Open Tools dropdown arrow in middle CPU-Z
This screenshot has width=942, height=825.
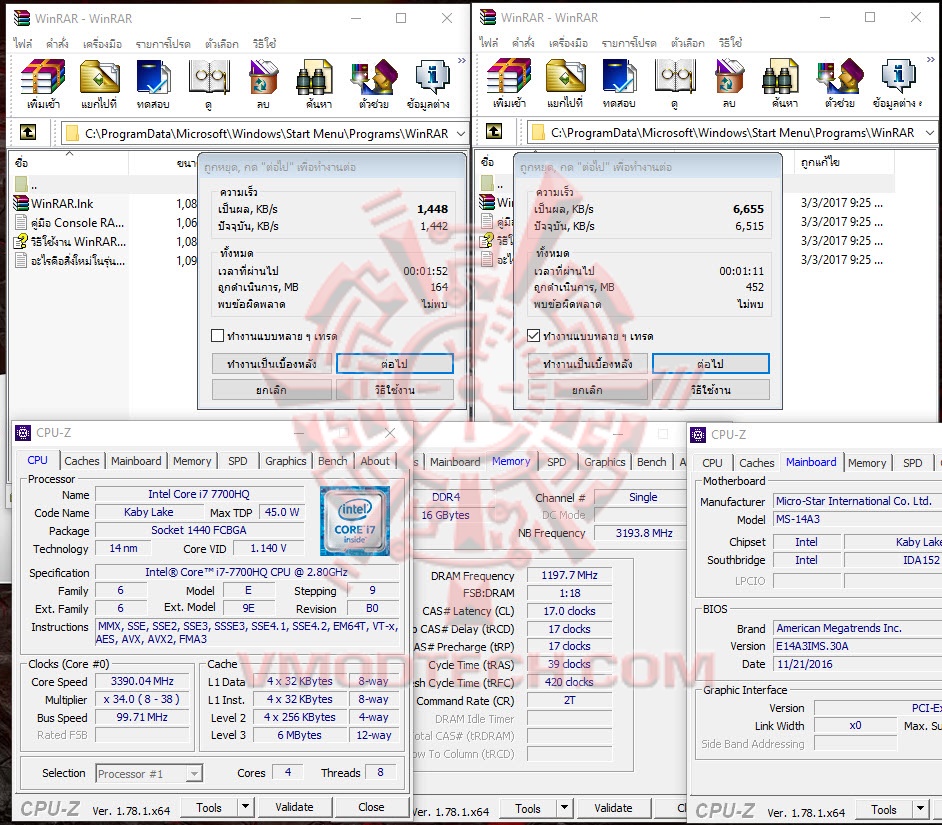pyautogui.click(x=564, y=808)
